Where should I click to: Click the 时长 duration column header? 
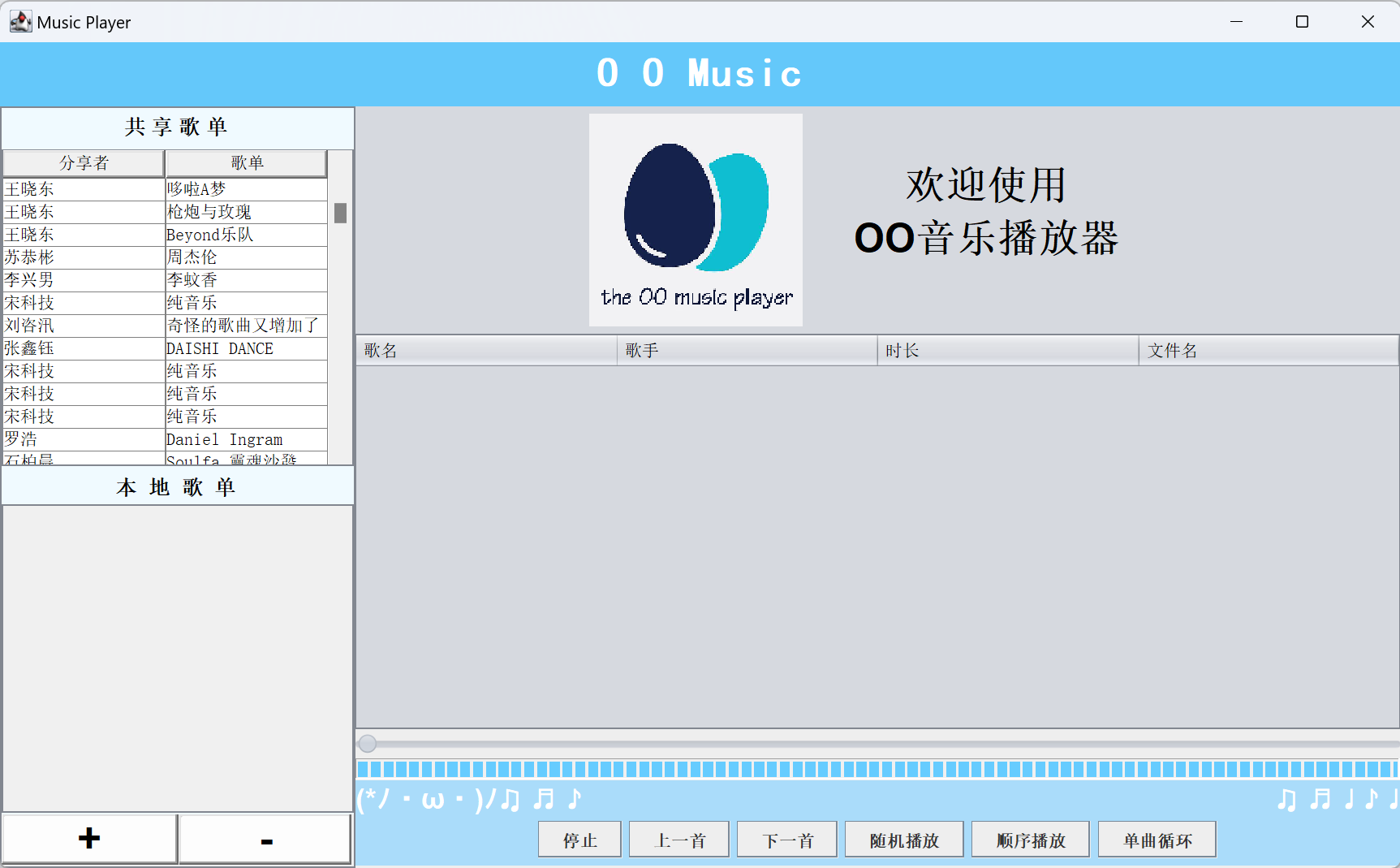[1007, 351]
